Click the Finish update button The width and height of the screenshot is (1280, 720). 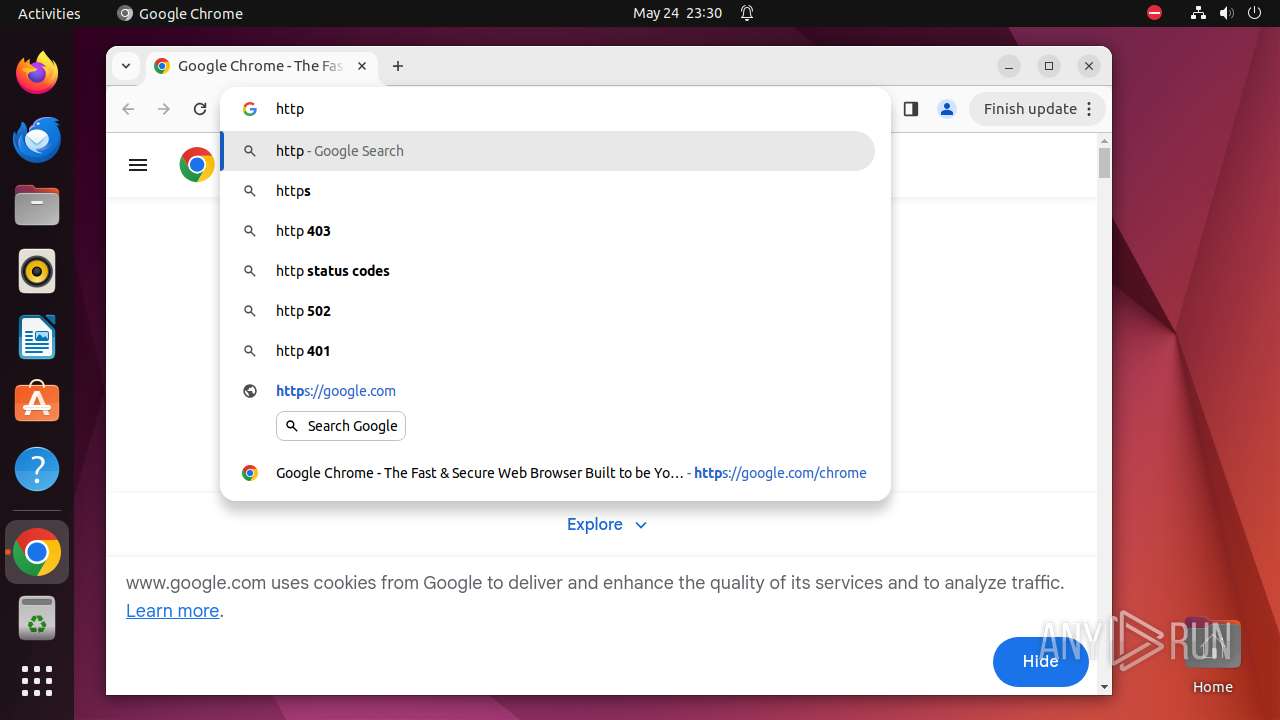(x=1037, y=109)
